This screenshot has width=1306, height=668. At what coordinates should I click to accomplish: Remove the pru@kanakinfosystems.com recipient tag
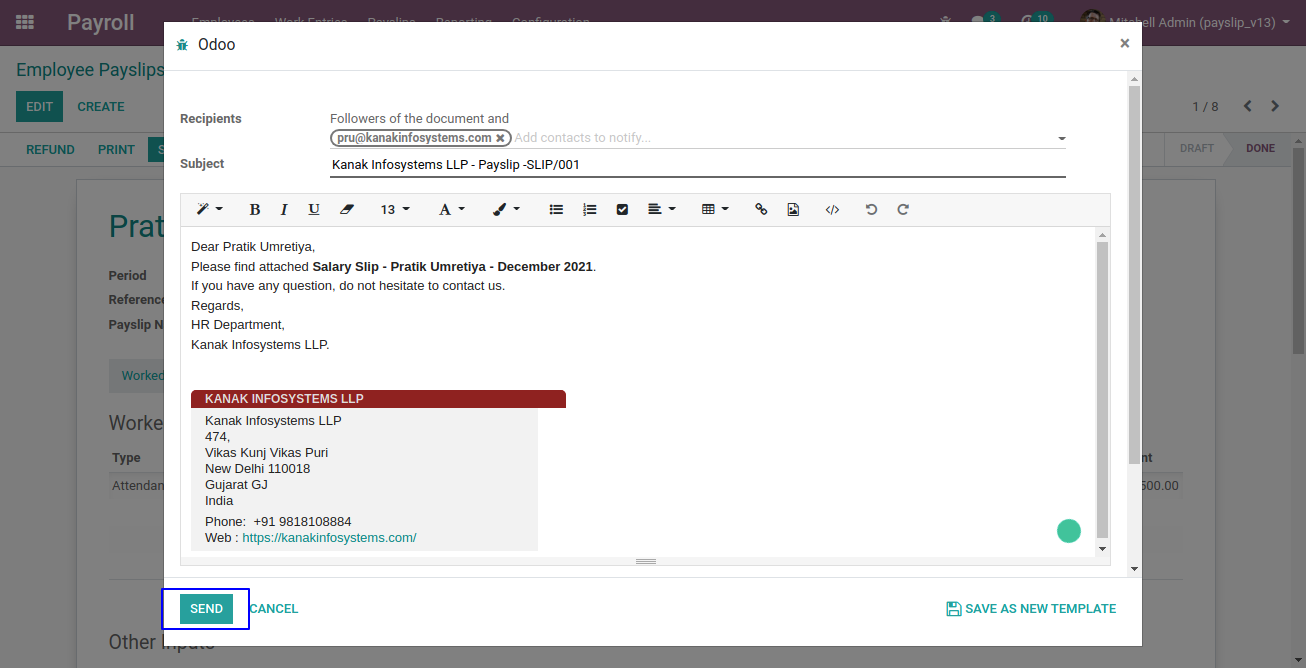(x=500, y=138)
